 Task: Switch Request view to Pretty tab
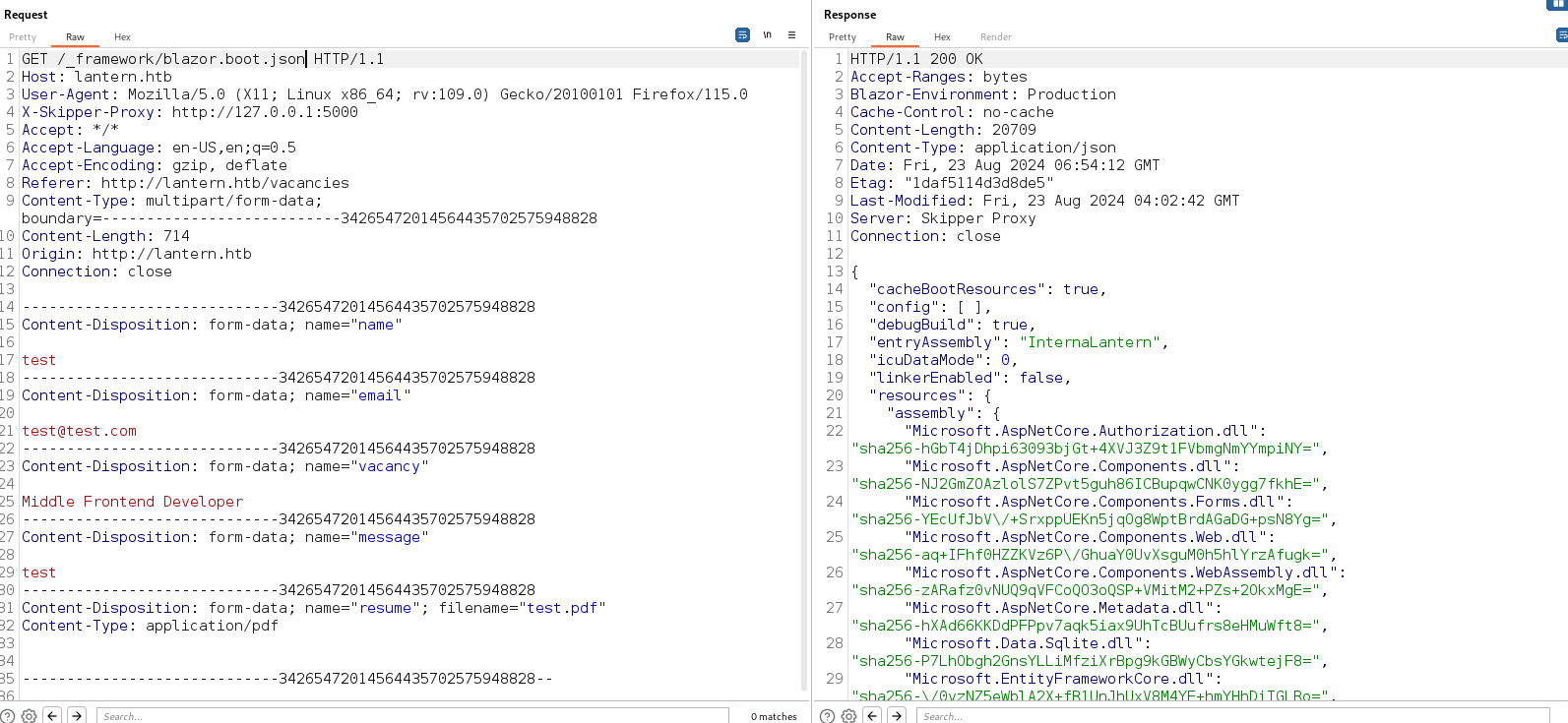(23, 37)
